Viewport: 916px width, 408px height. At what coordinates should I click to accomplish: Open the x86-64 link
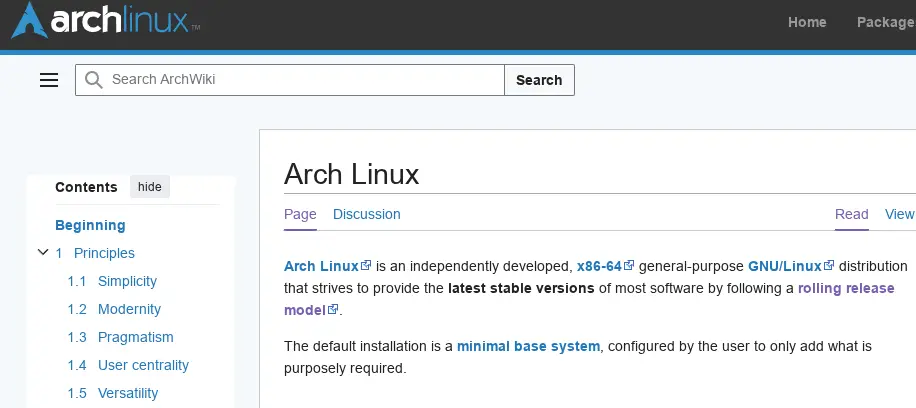tap(599, 266)
